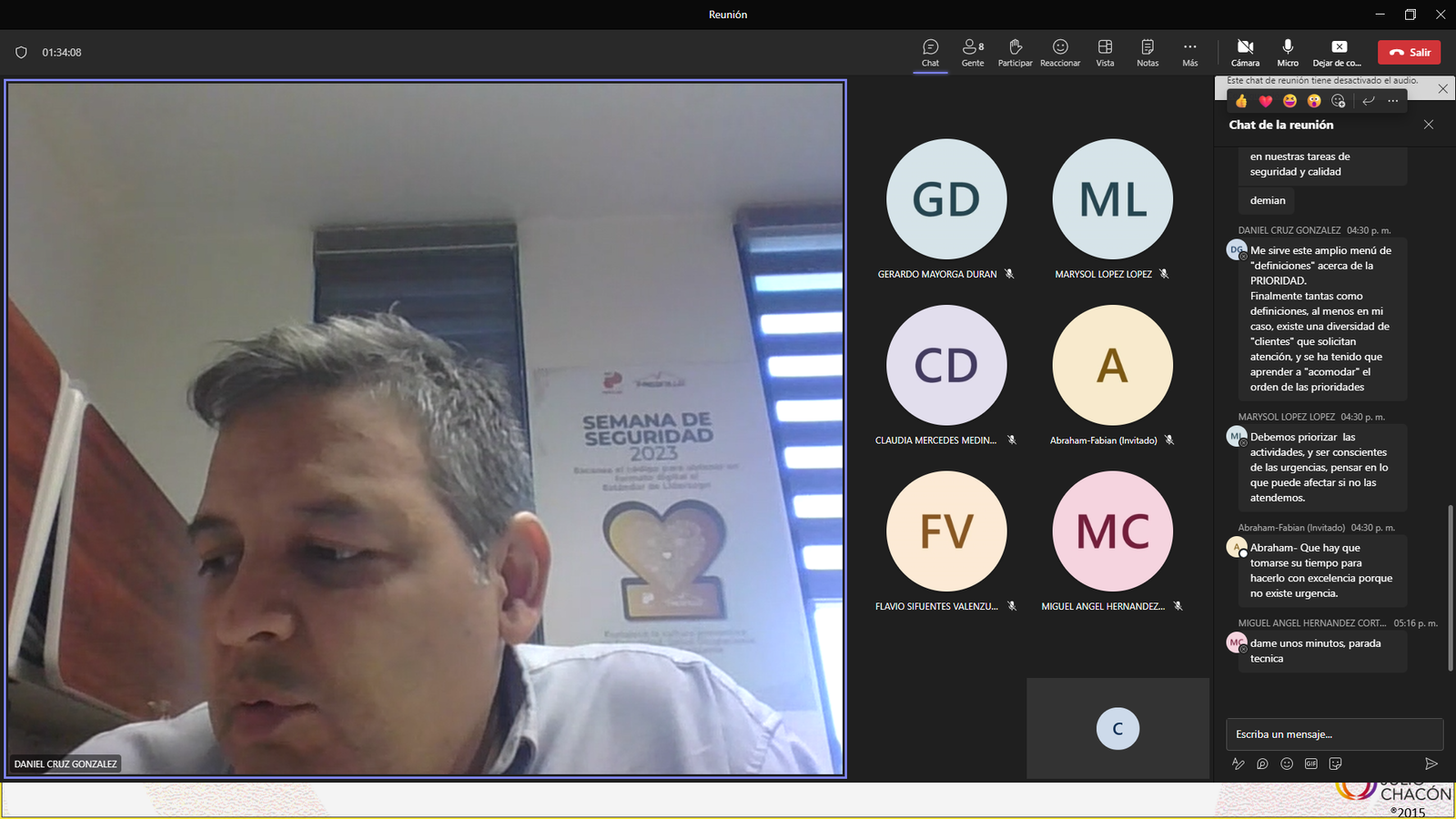Click the chat panel vertical scrollbar
Viewport: 1456px width, 819px height.
[1451, 587]
